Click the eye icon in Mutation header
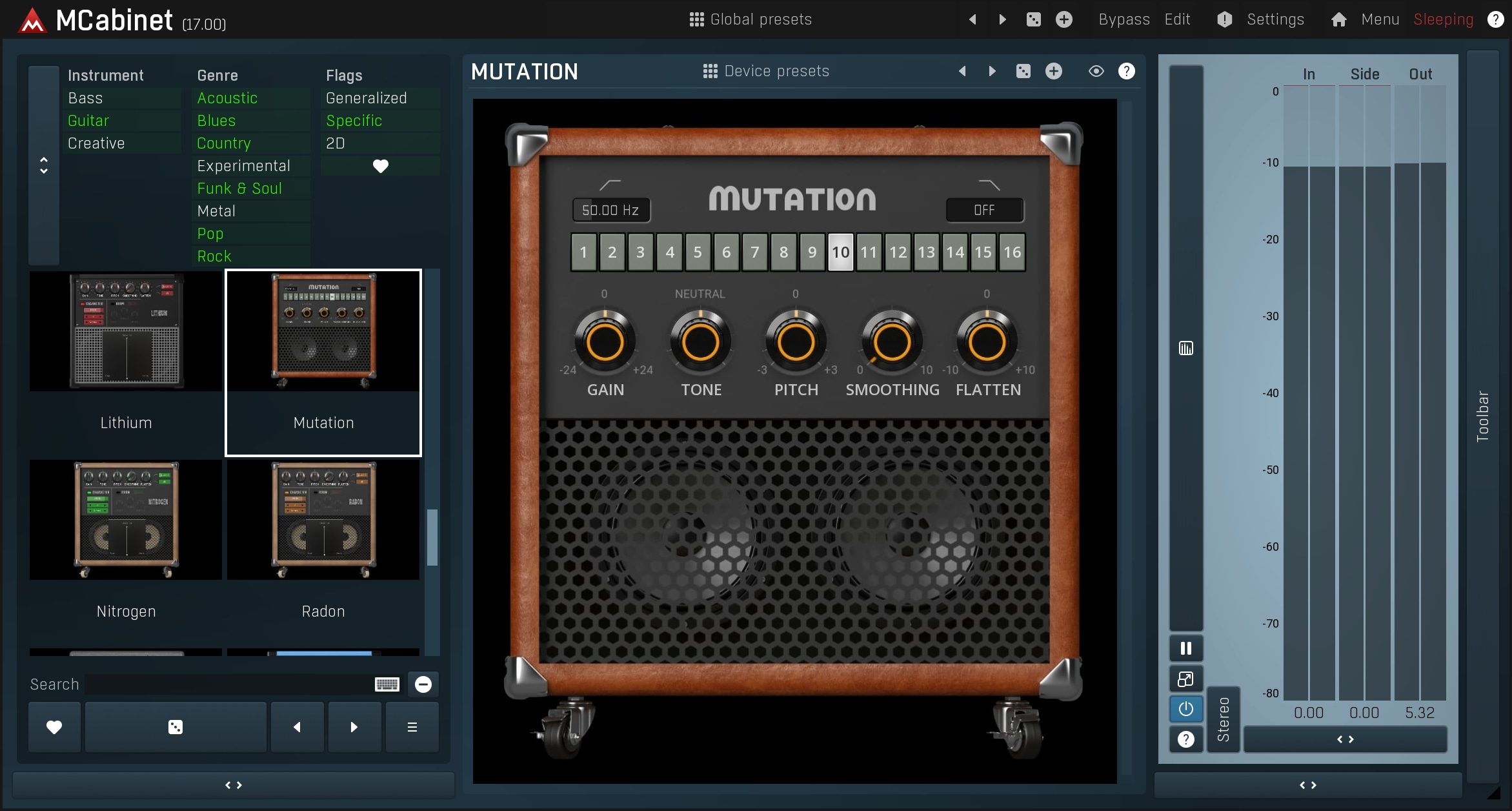Viewport: 1512px width, 811px height. pos(1096,71)
